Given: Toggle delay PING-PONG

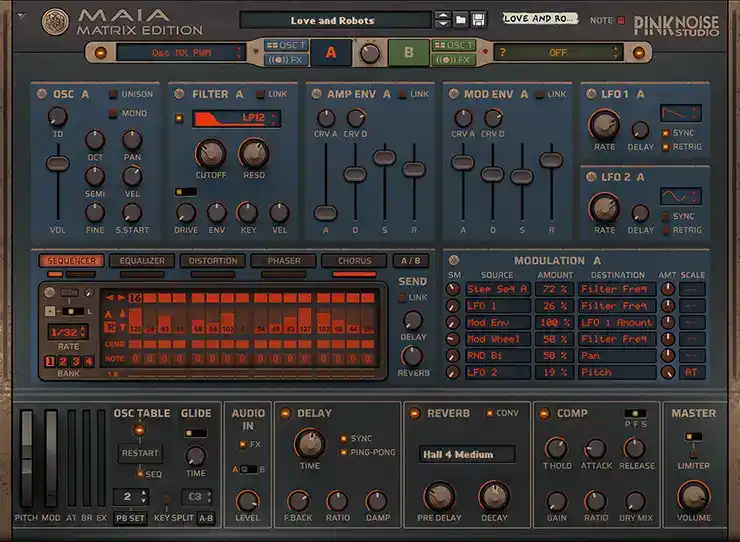Looking at the screenshot, I should tap(344, 453).
